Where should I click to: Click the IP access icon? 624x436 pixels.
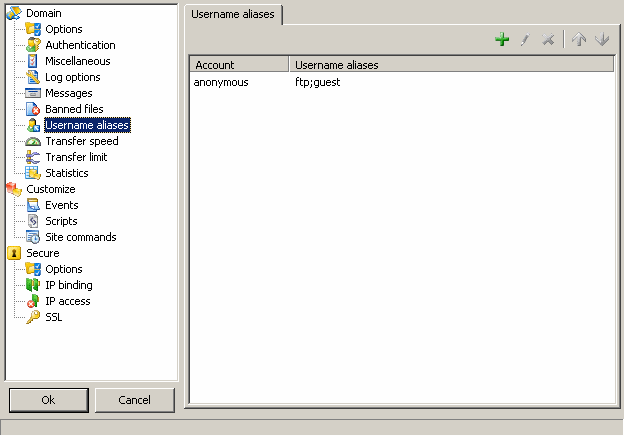pyautogui.click(x=33, y=301)
